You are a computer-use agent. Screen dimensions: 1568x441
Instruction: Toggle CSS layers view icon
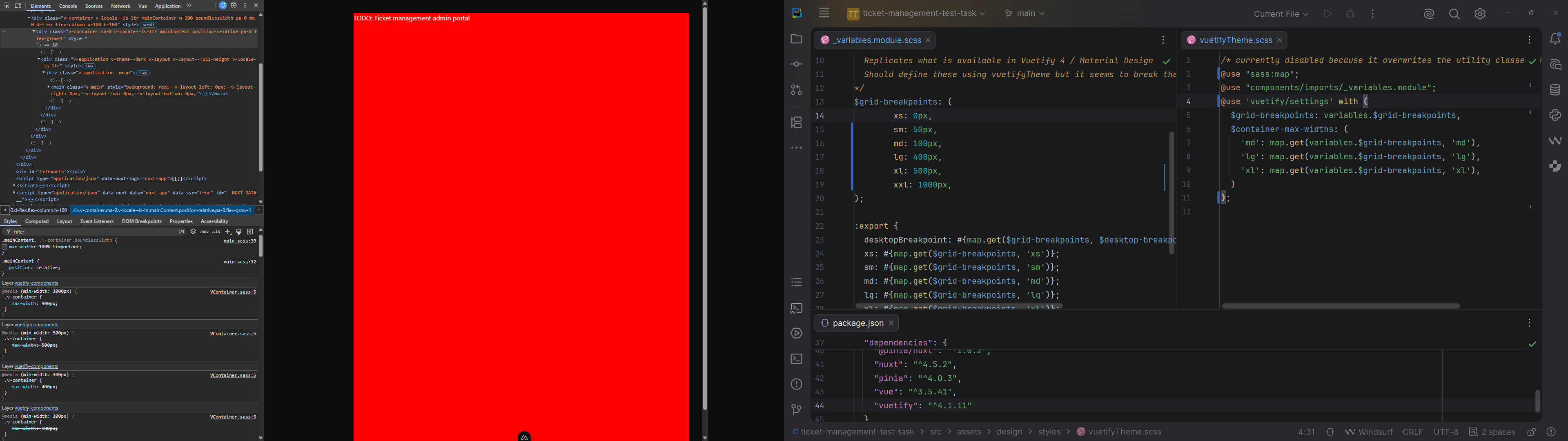[193, 232]
